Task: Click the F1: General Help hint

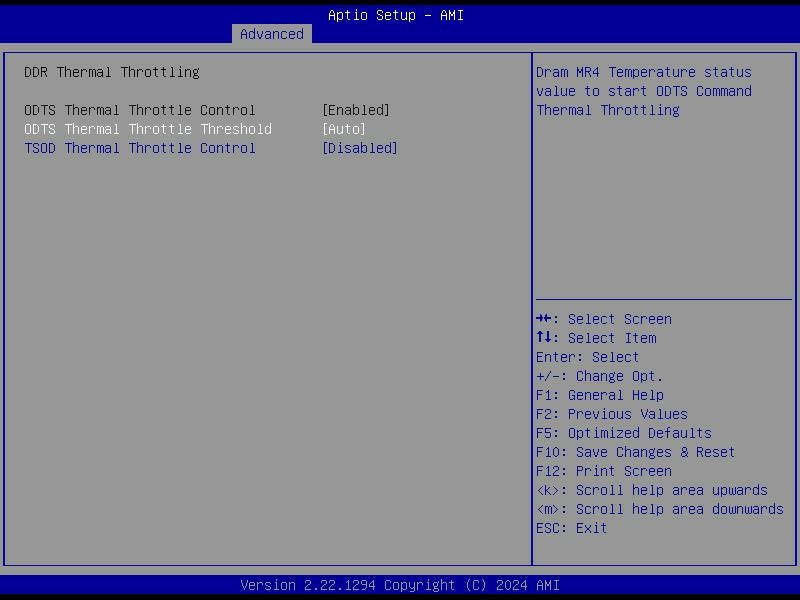Action: tap(600, 395)
